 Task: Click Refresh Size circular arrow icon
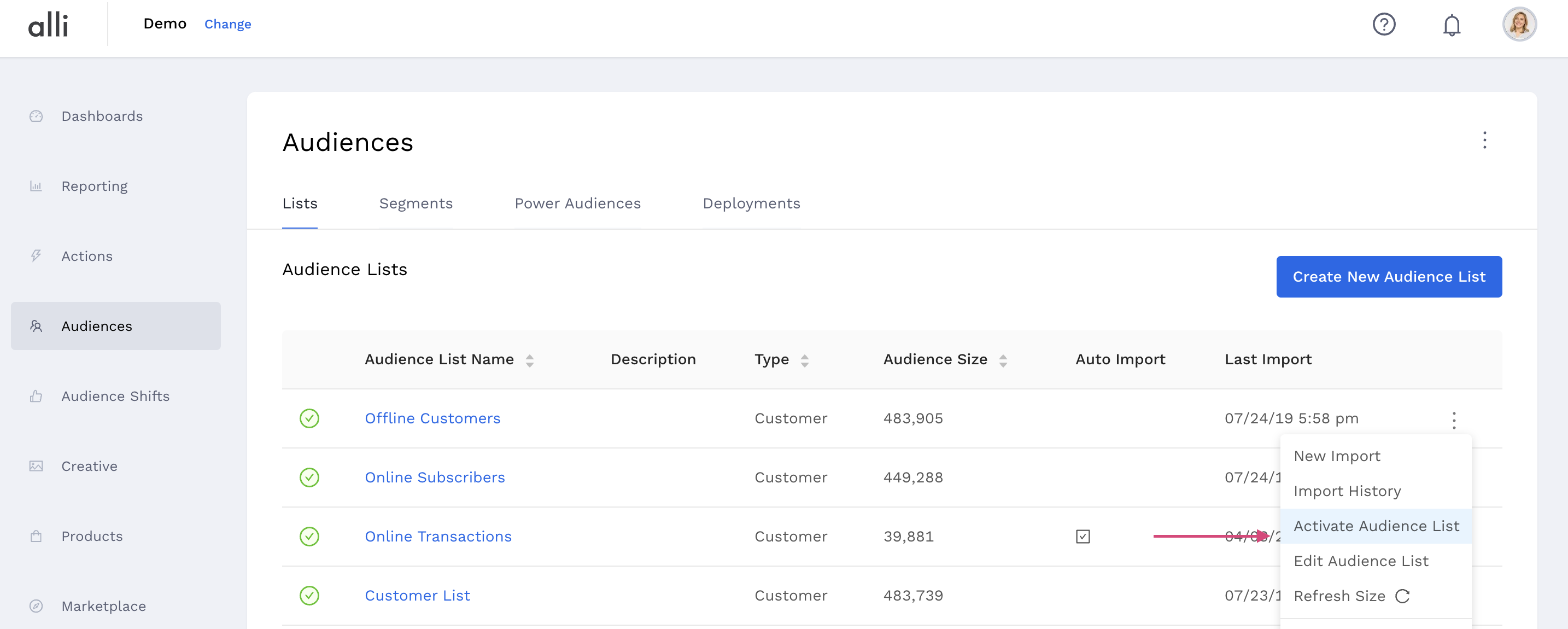click(x=1402, y=596)
